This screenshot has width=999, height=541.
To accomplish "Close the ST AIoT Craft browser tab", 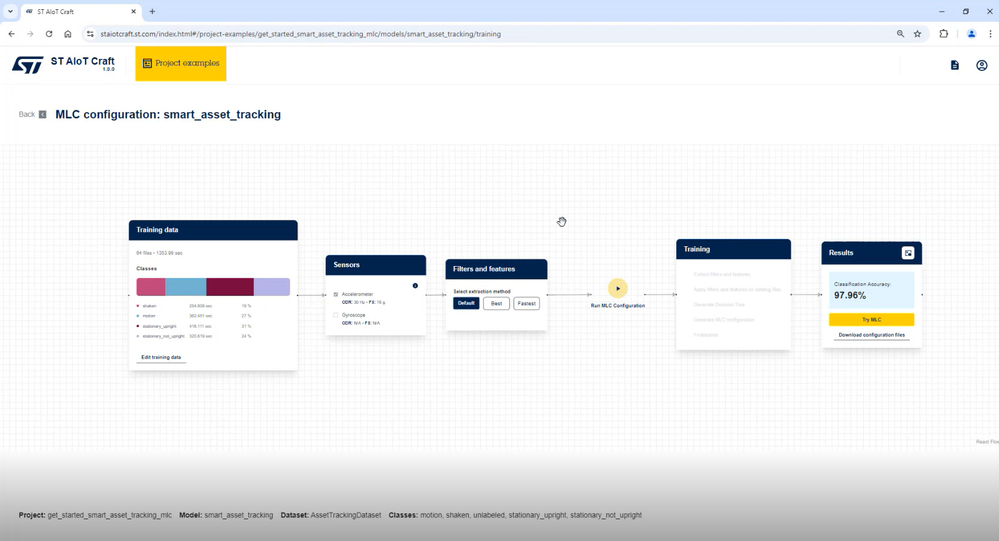I will (134, 11).
